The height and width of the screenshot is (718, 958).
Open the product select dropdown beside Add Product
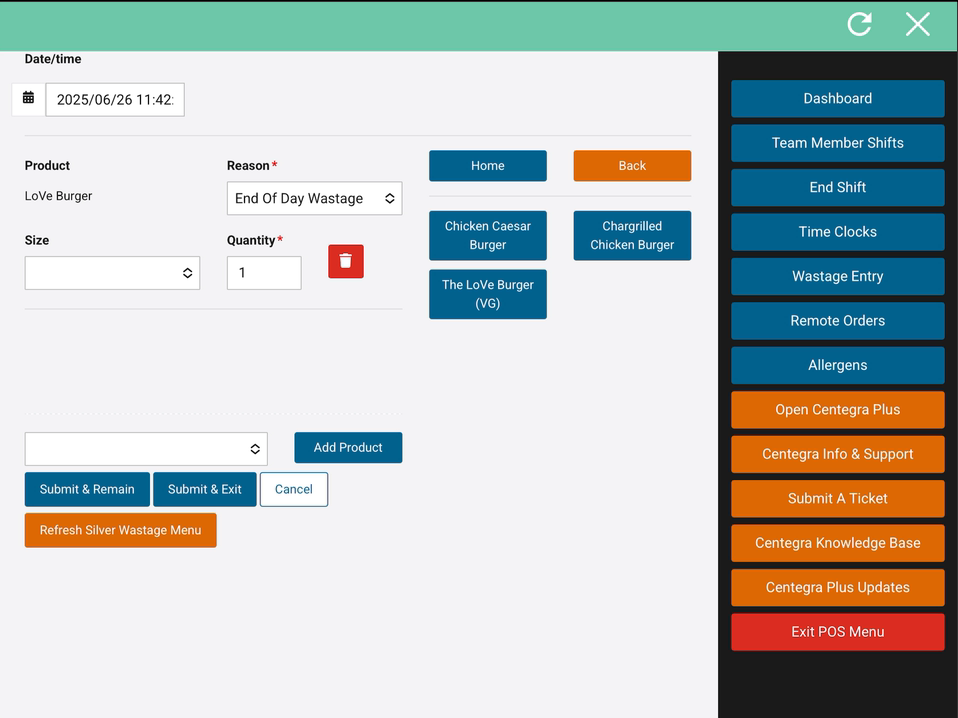coord(146,449)
